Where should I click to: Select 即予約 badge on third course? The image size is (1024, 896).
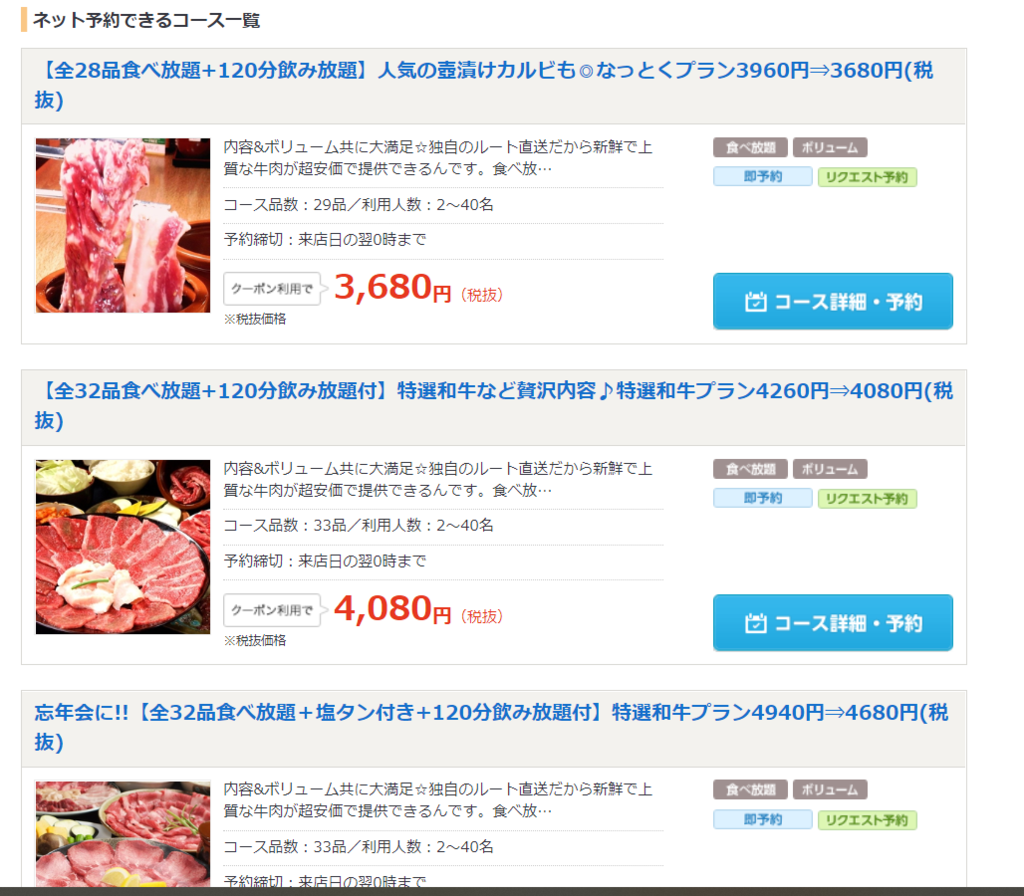pos(763,820)
